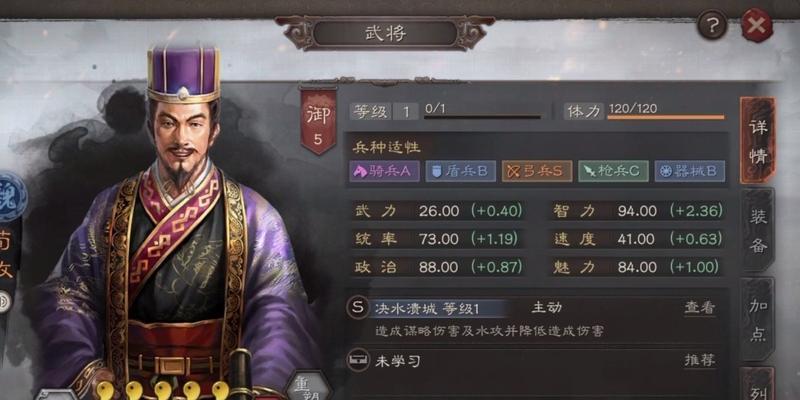Switch to the 装备 tab

(758, 231)
